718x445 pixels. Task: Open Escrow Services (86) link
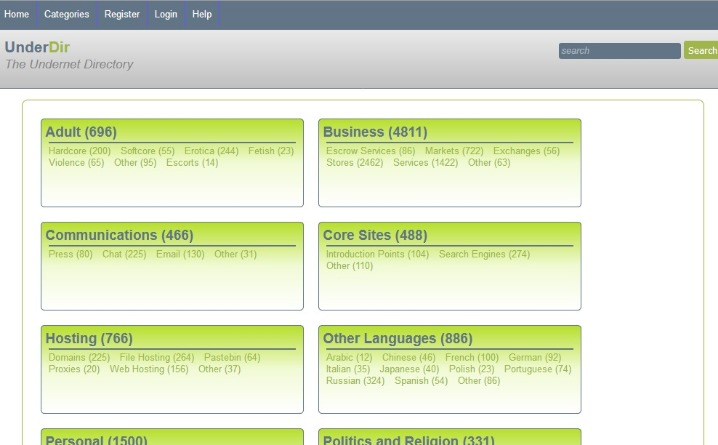click(x=370, y=151)
